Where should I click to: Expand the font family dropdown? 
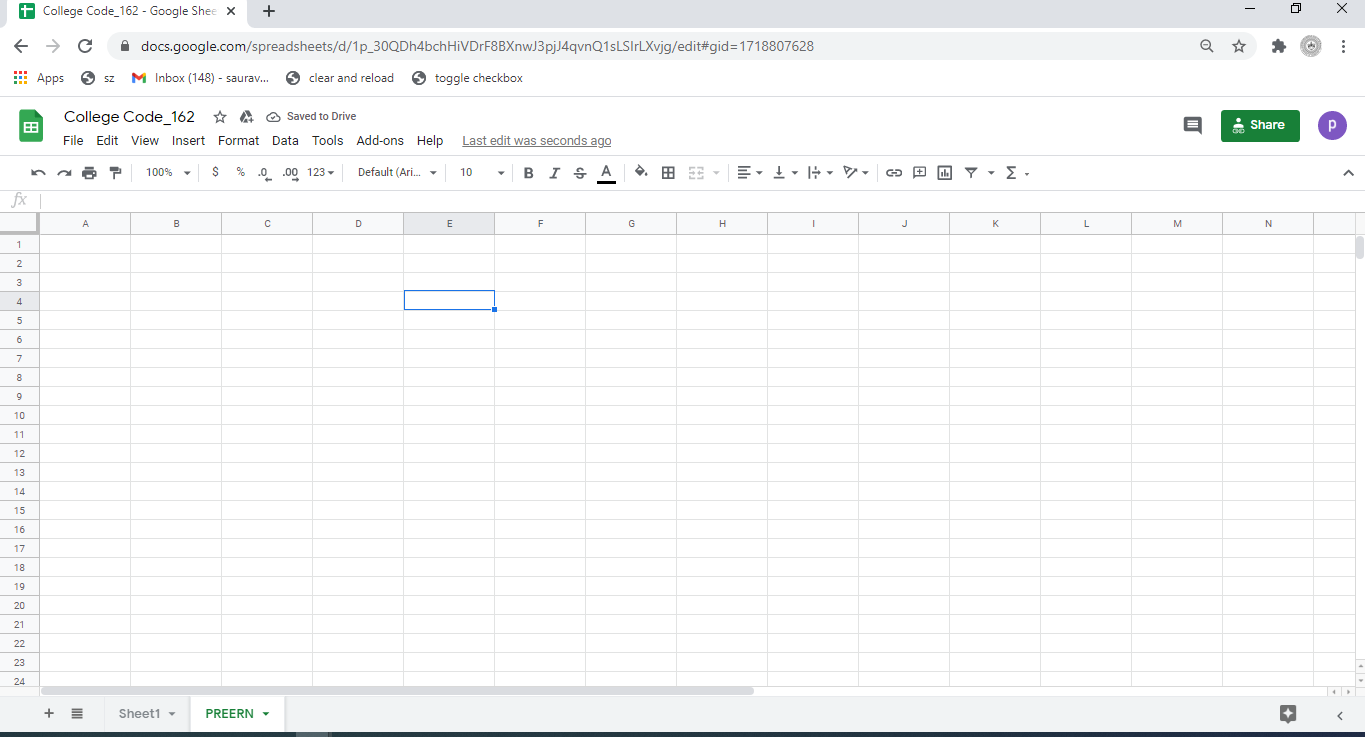[x=397, y=173]
